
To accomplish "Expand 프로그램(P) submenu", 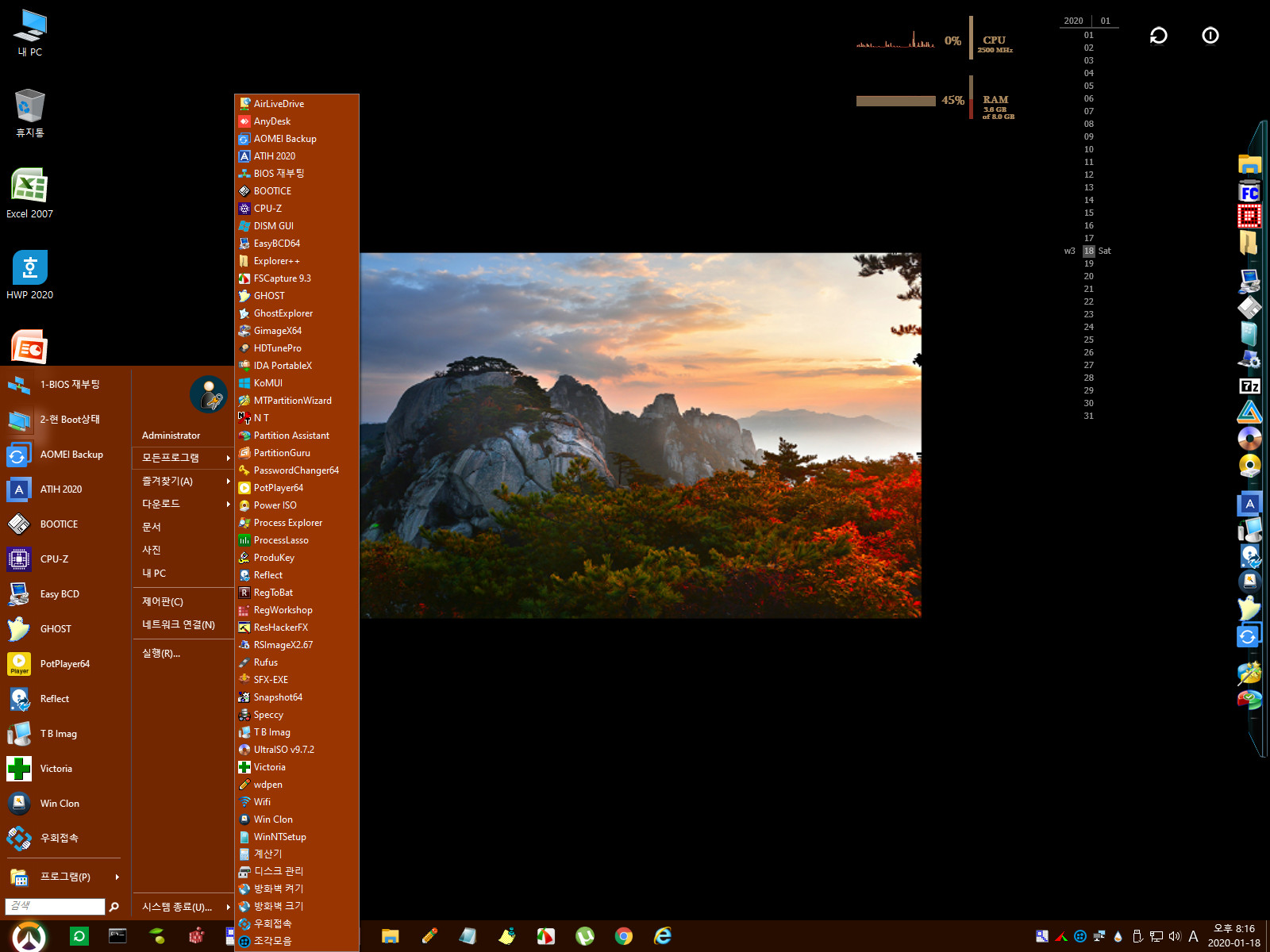I will coord(63,877).
